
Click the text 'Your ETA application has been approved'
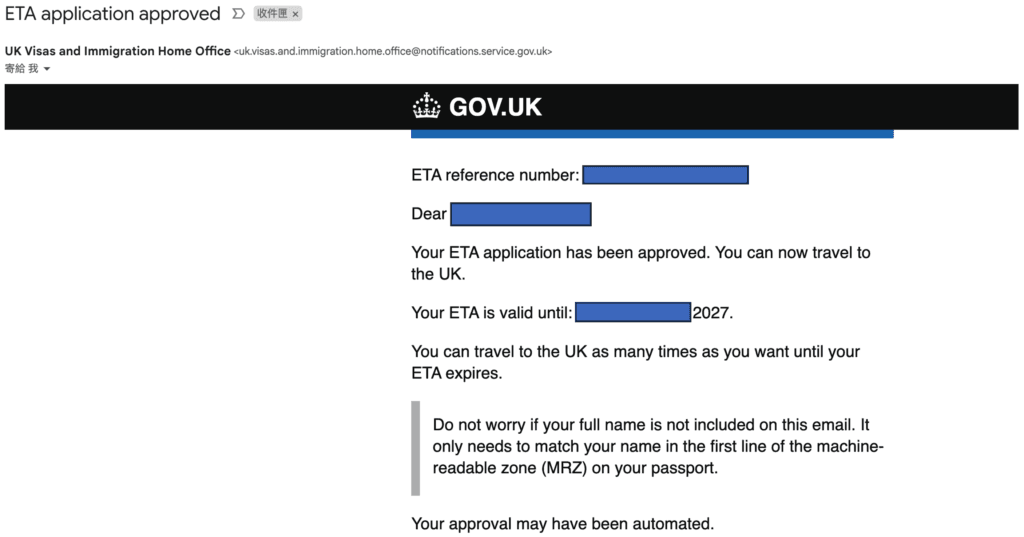coord(560,253)
